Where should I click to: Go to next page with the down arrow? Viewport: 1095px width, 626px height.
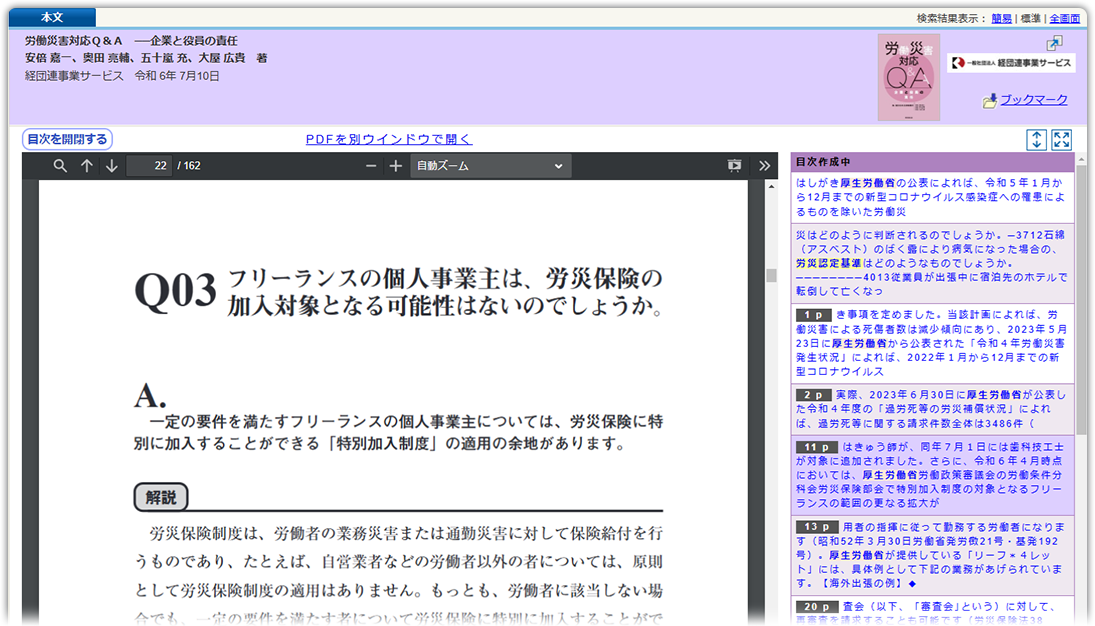[110, 165]
